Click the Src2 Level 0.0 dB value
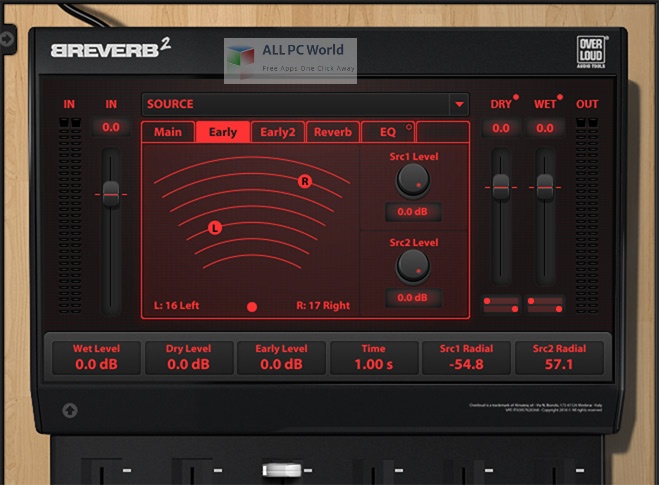Image resolution: width=659 pixels, height=485 pixels. (413, 298)
